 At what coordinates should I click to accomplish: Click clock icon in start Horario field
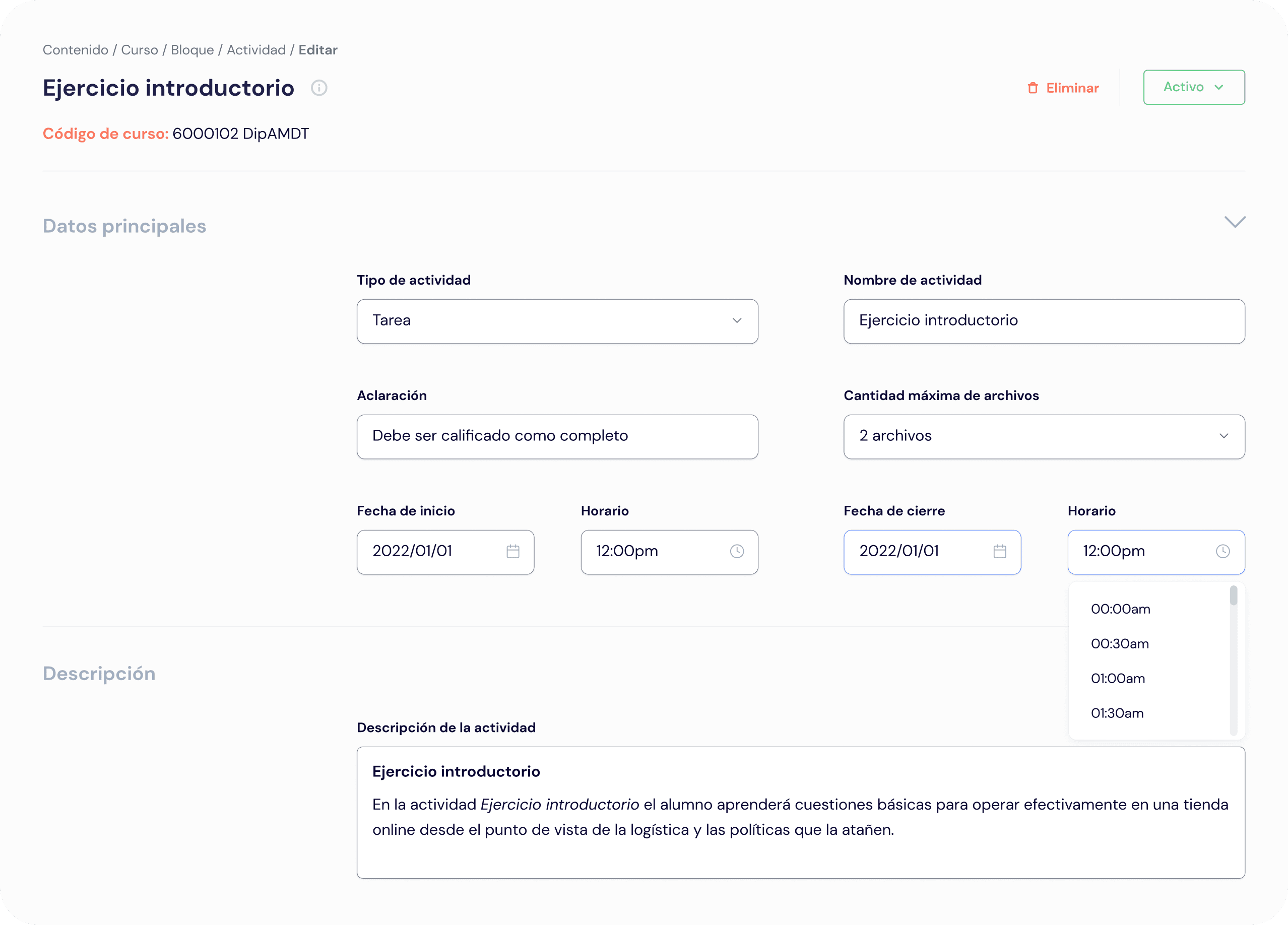click(737, 551)
